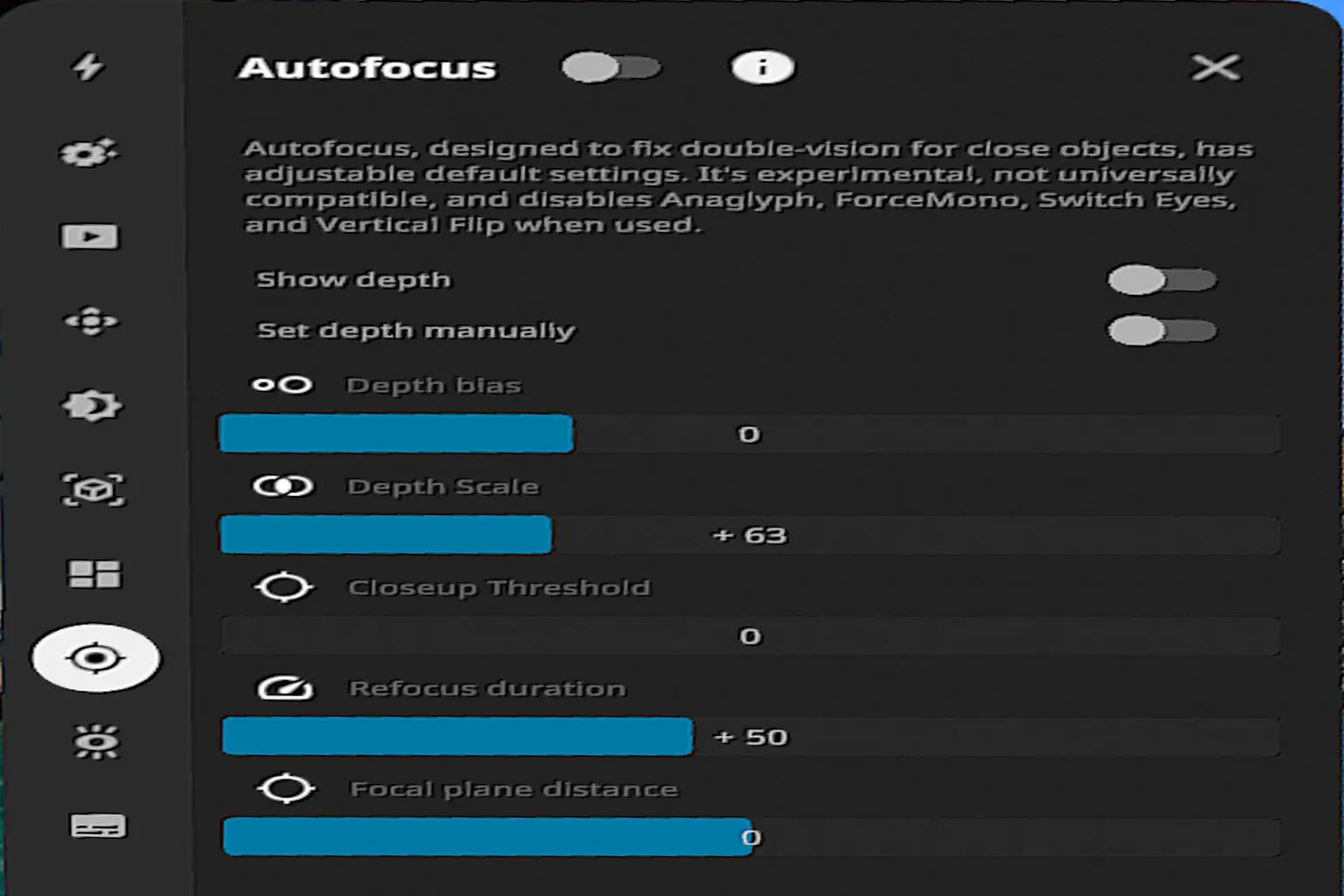Open the Autofocus info tooltip button
The height and width of the screenshot is (896, 1344).
click(x=762, y=67)
